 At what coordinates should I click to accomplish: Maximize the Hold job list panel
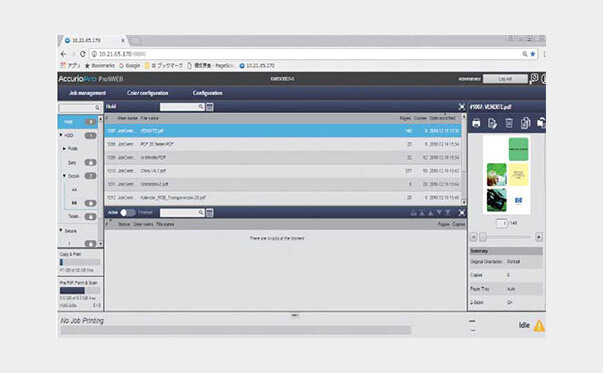point(461,107)
